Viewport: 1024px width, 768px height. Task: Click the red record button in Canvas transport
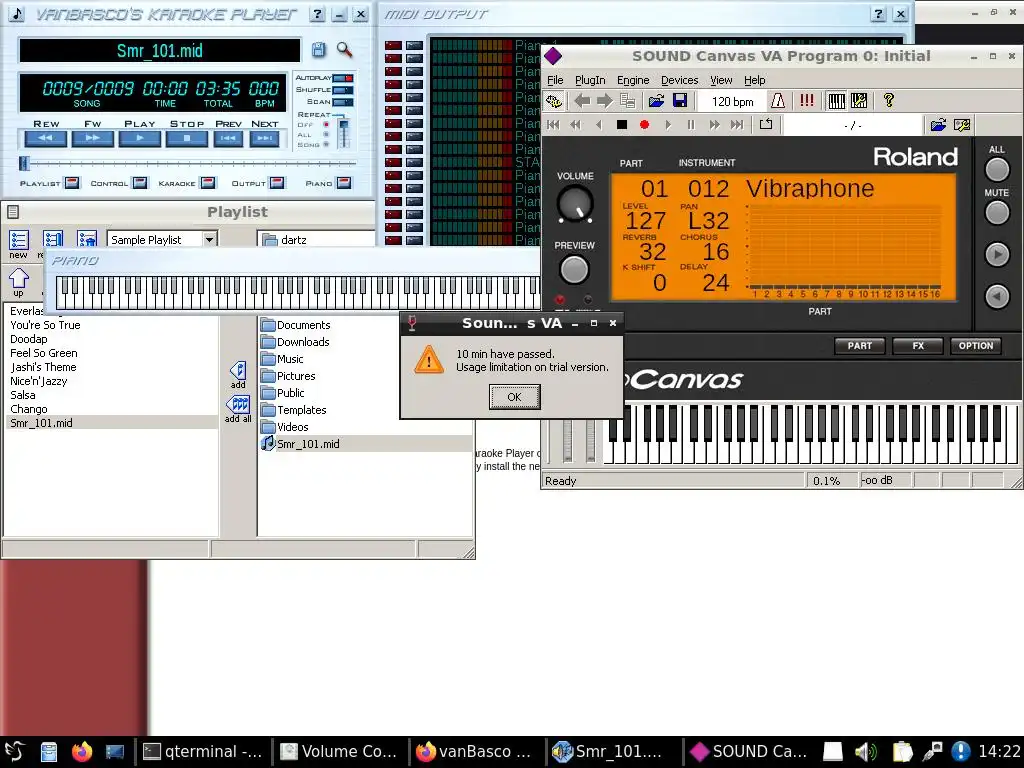pyautogui.click(x=645, y=124)
